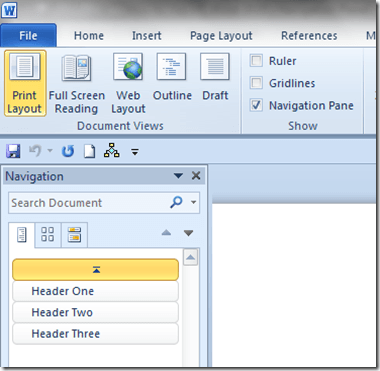Open Full Screen Reading view
Screen dimensions: 380x371
point(76,83)
